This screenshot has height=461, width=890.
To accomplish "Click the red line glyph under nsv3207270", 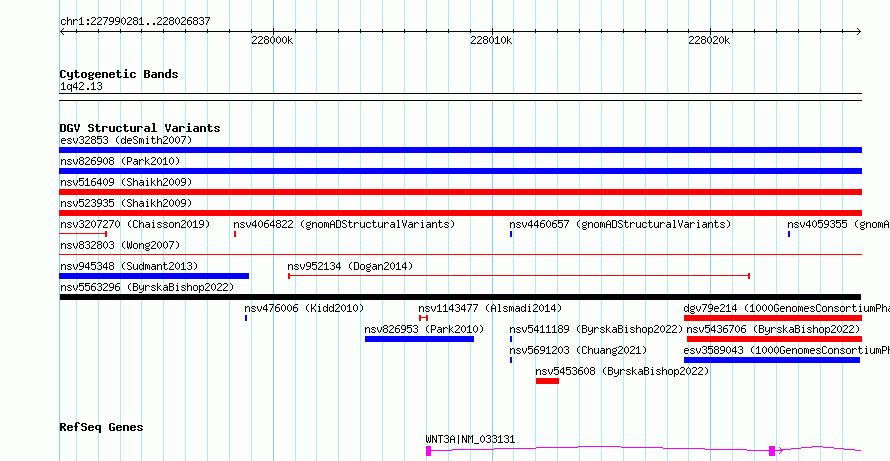I will 83,234.
